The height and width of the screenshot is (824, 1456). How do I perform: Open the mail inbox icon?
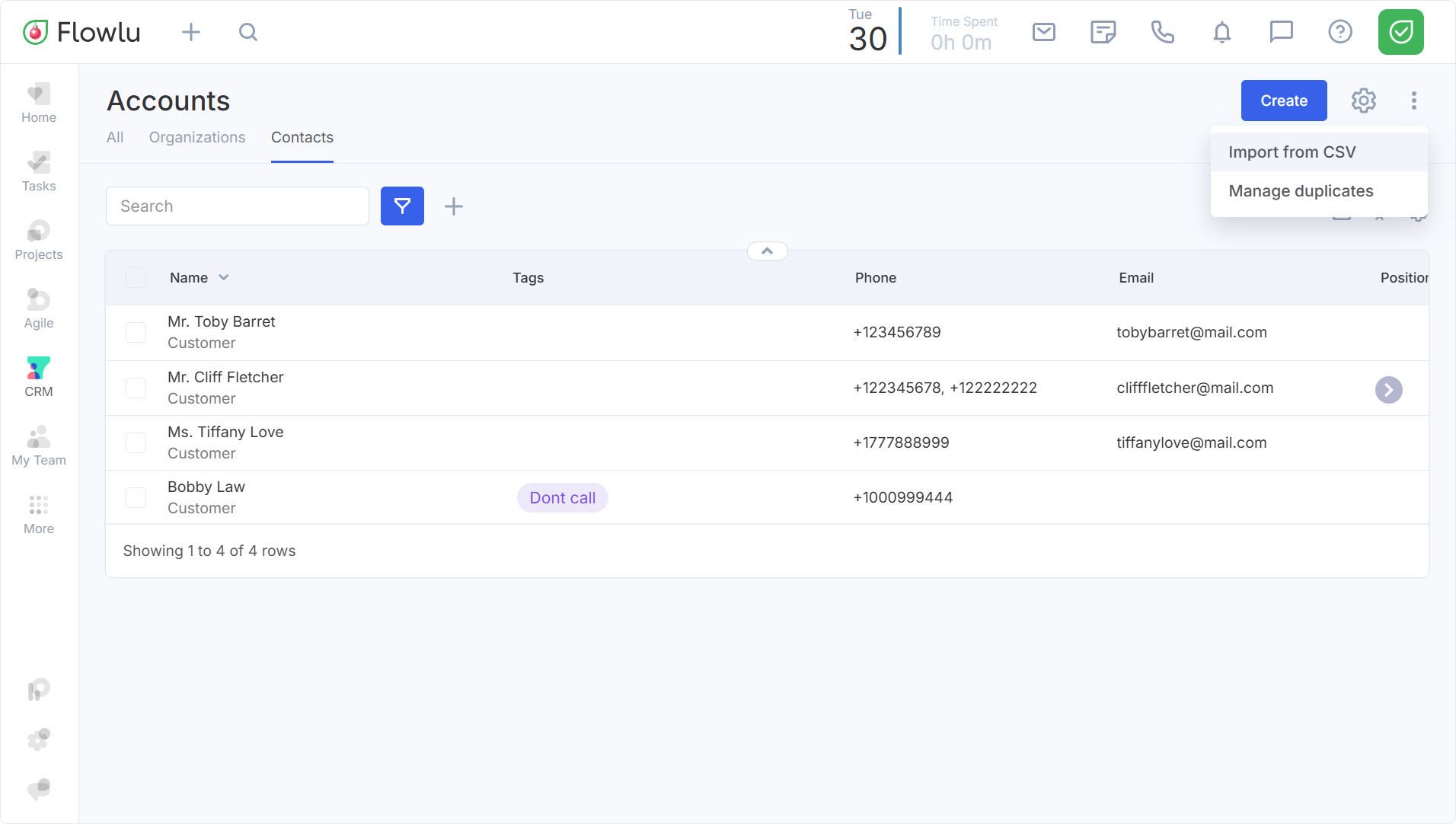tap(1043, 32)
